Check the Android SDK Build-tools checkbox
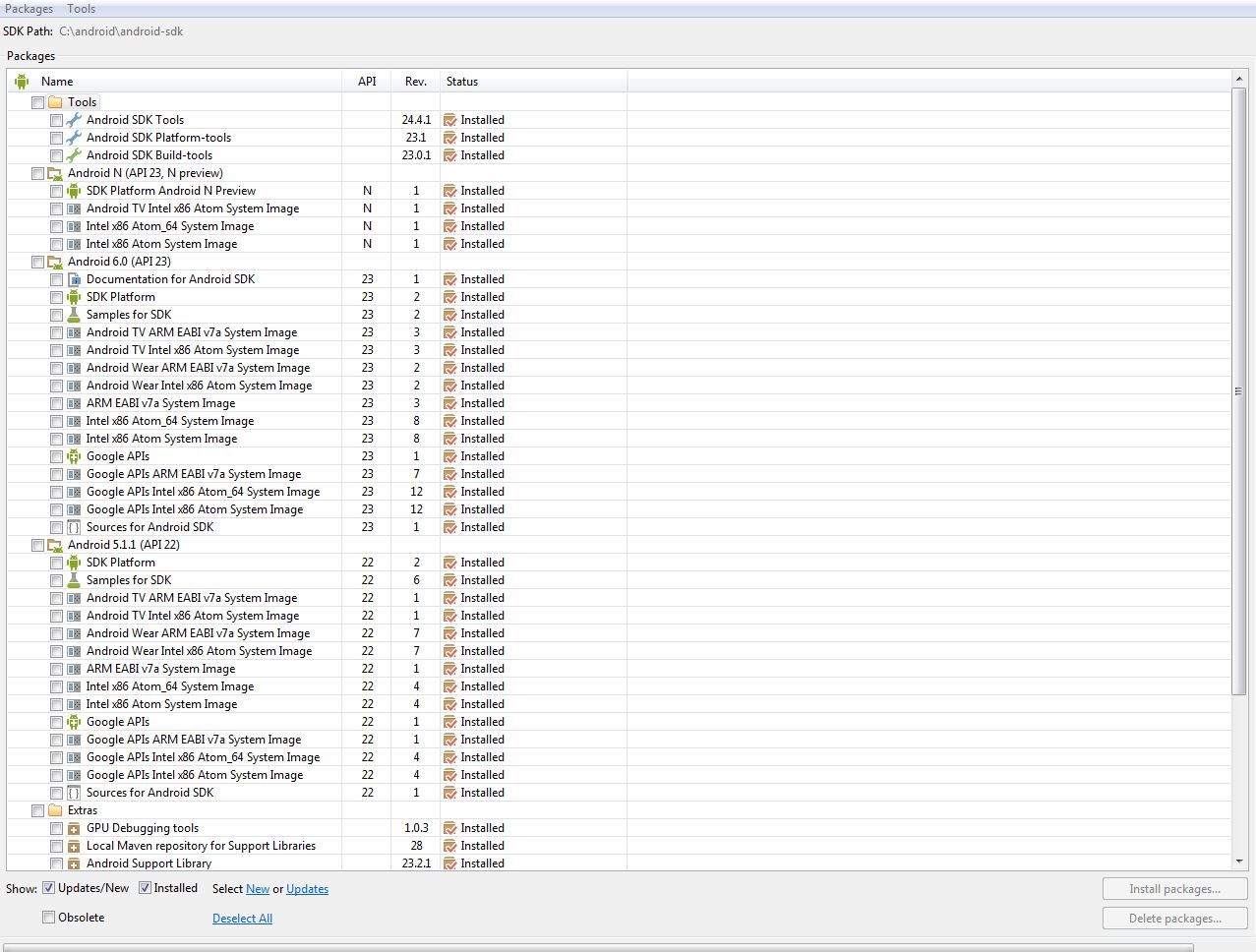Screen dimensions: 1256x952 point(56,155)
